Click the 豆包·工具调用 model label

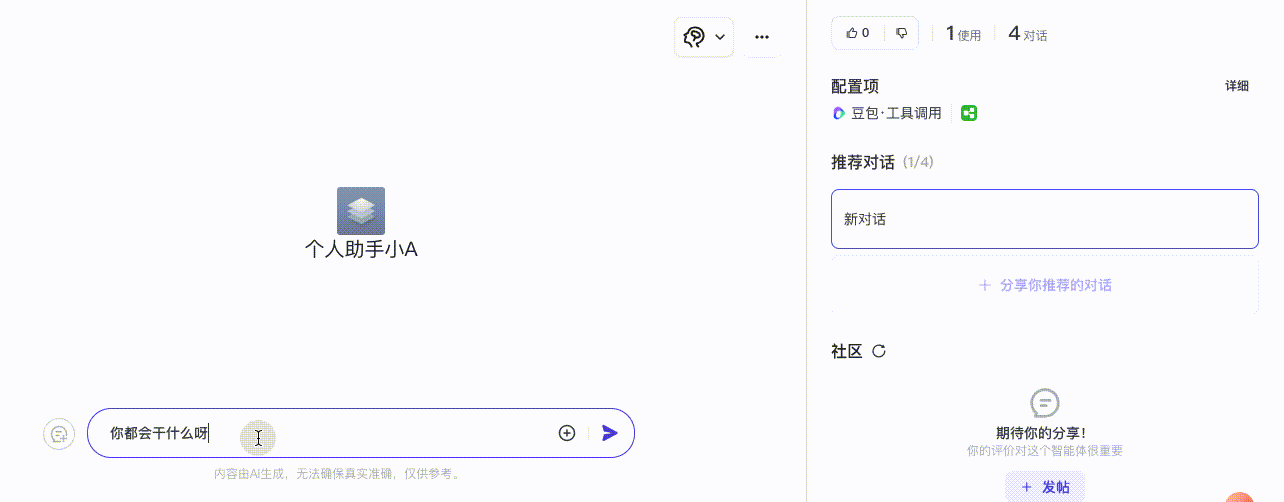896,113
